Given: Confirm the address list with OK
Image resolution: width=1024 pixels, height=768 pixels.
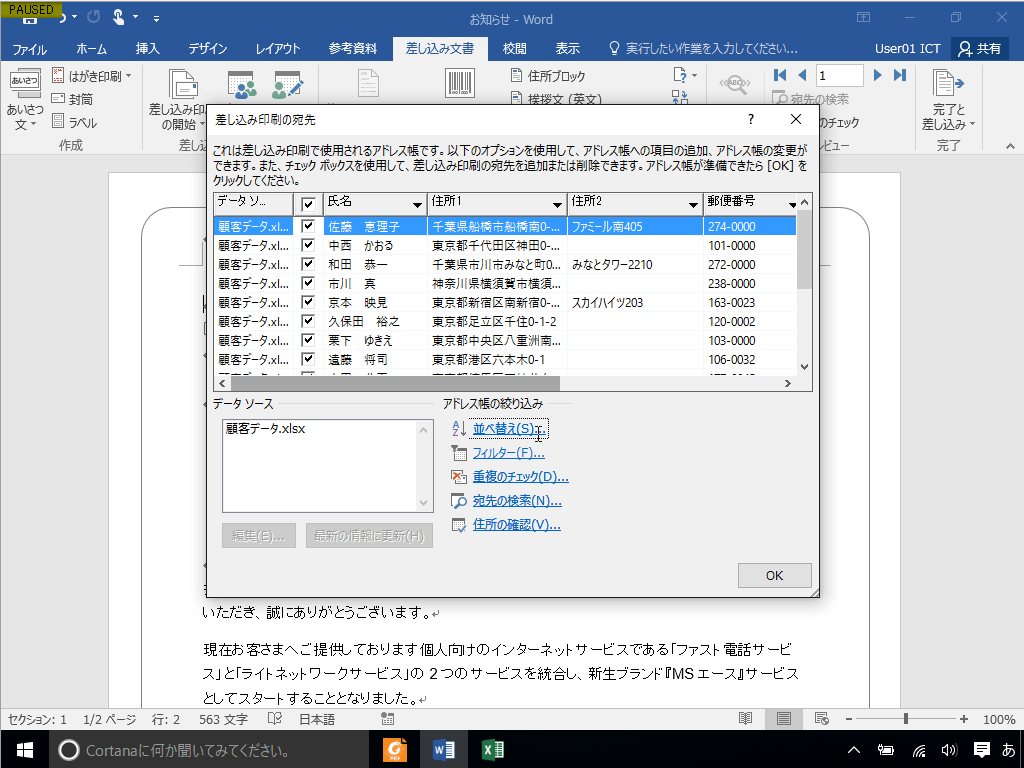Looking at the screenshot, I should (x=775, y=575).
